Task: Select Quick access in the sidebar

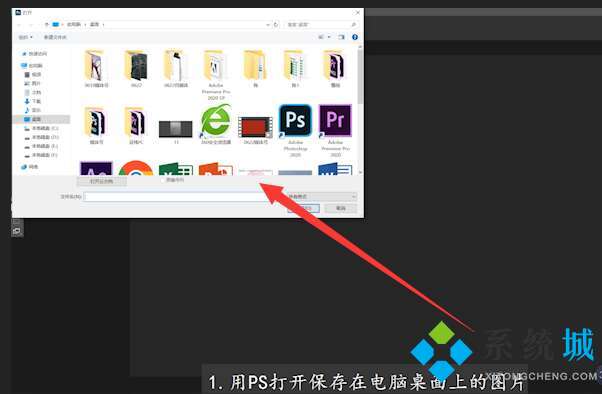Action: [35, 54]
